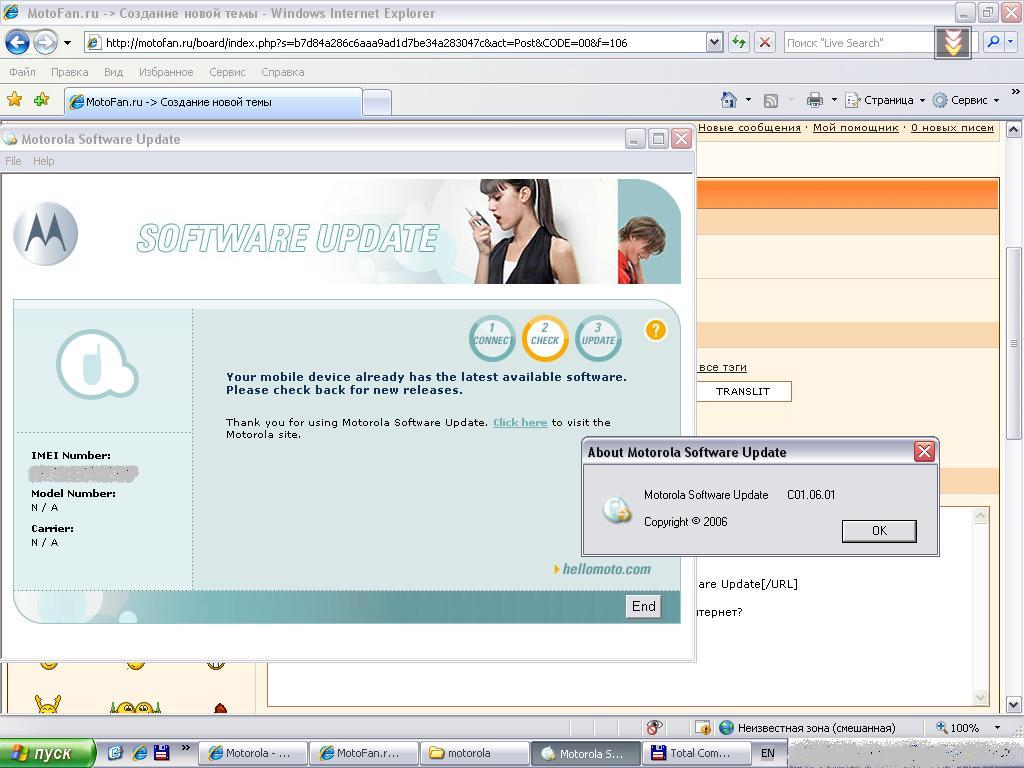Screen dimensions: 1024x768
Task: Click OK in the About dialog
Action: point(879,531)
